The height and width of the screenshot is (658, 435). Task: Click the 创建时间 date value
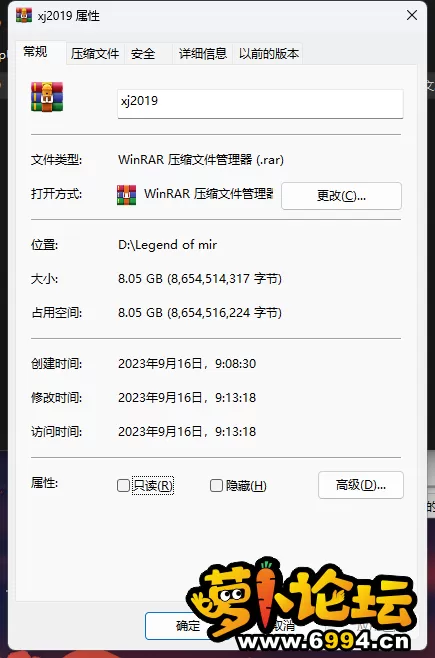coord(187,363)
